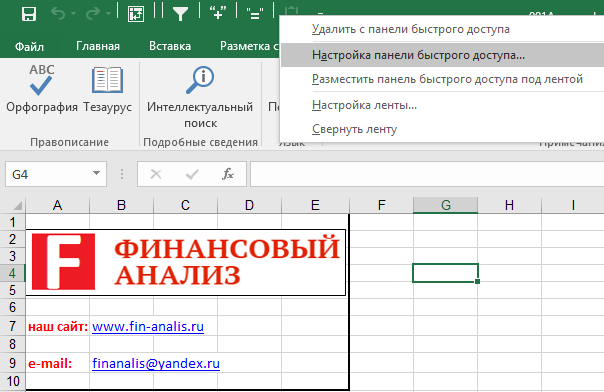Open the finanalis@yandex.ru email link
604x392 pixels.
156,363
